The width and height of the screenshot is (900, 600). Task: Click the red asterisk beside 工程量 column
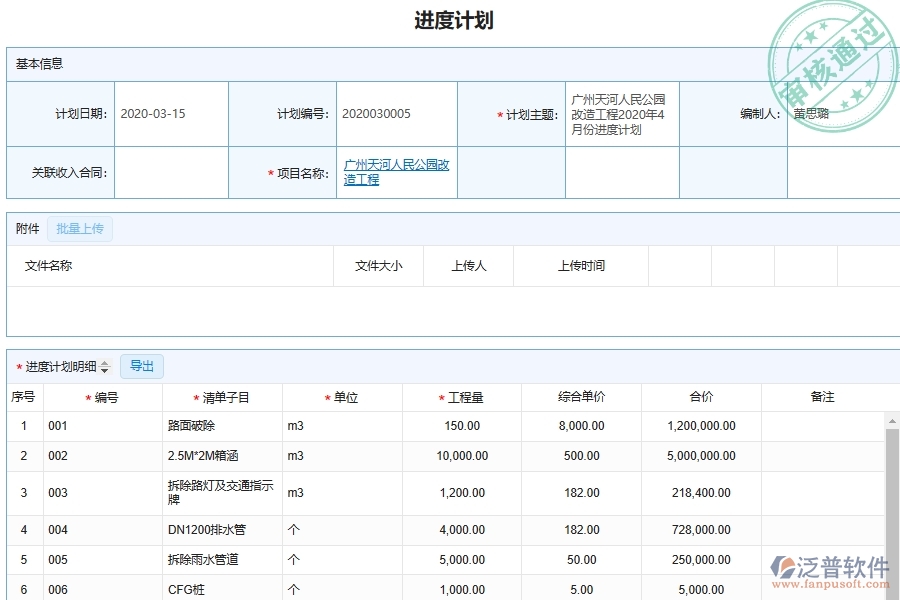click(440, 397)
